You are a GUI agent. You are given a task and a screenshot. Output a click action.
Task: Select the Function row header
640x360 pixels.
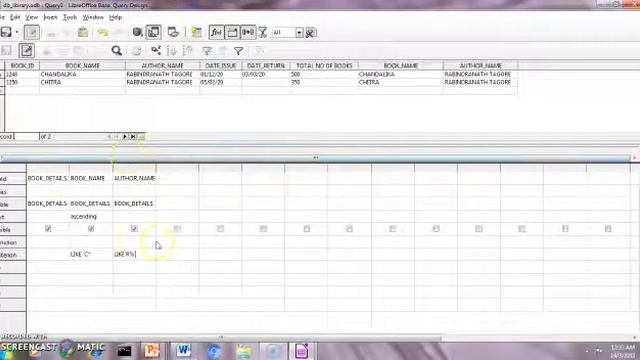(13, 242)
